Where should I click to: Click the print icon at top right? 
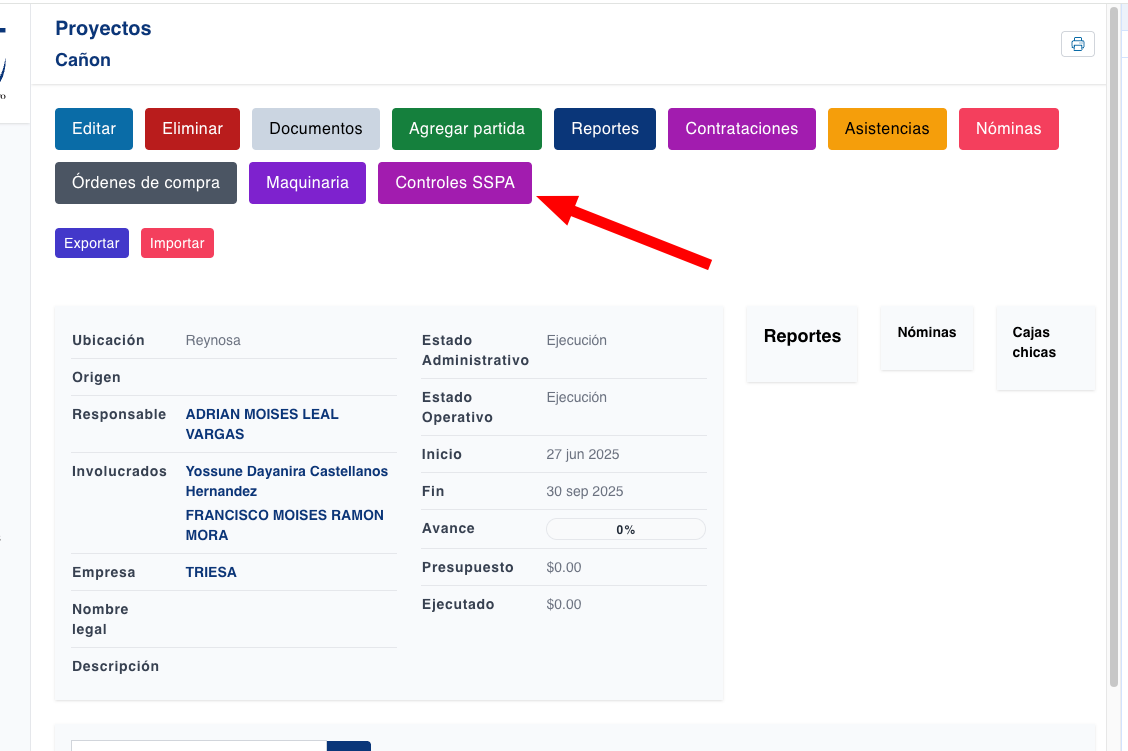pyautogui.click(x=1077, y=44)
